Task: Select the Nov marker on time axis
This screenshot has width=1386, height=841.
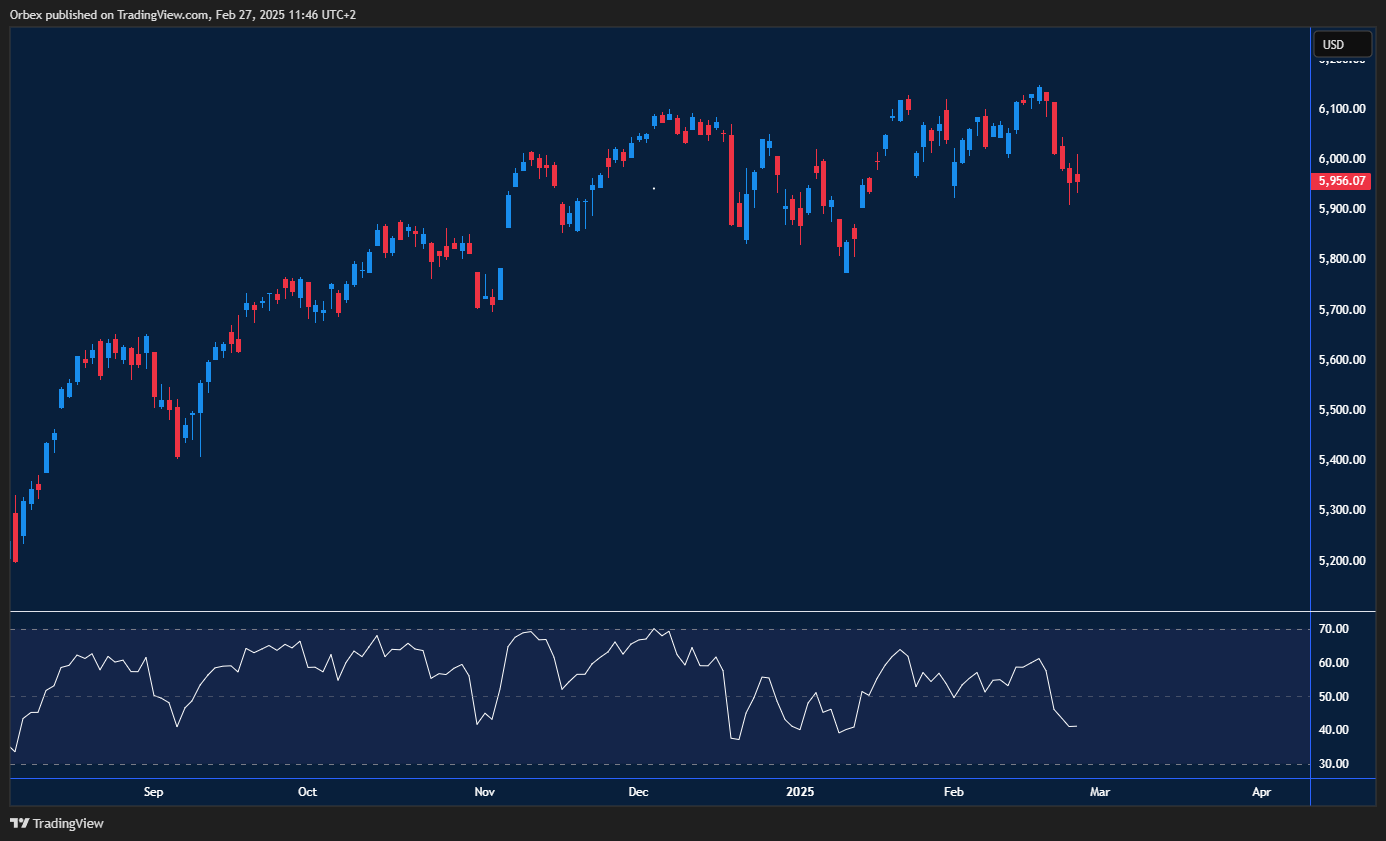Action: 485,792
